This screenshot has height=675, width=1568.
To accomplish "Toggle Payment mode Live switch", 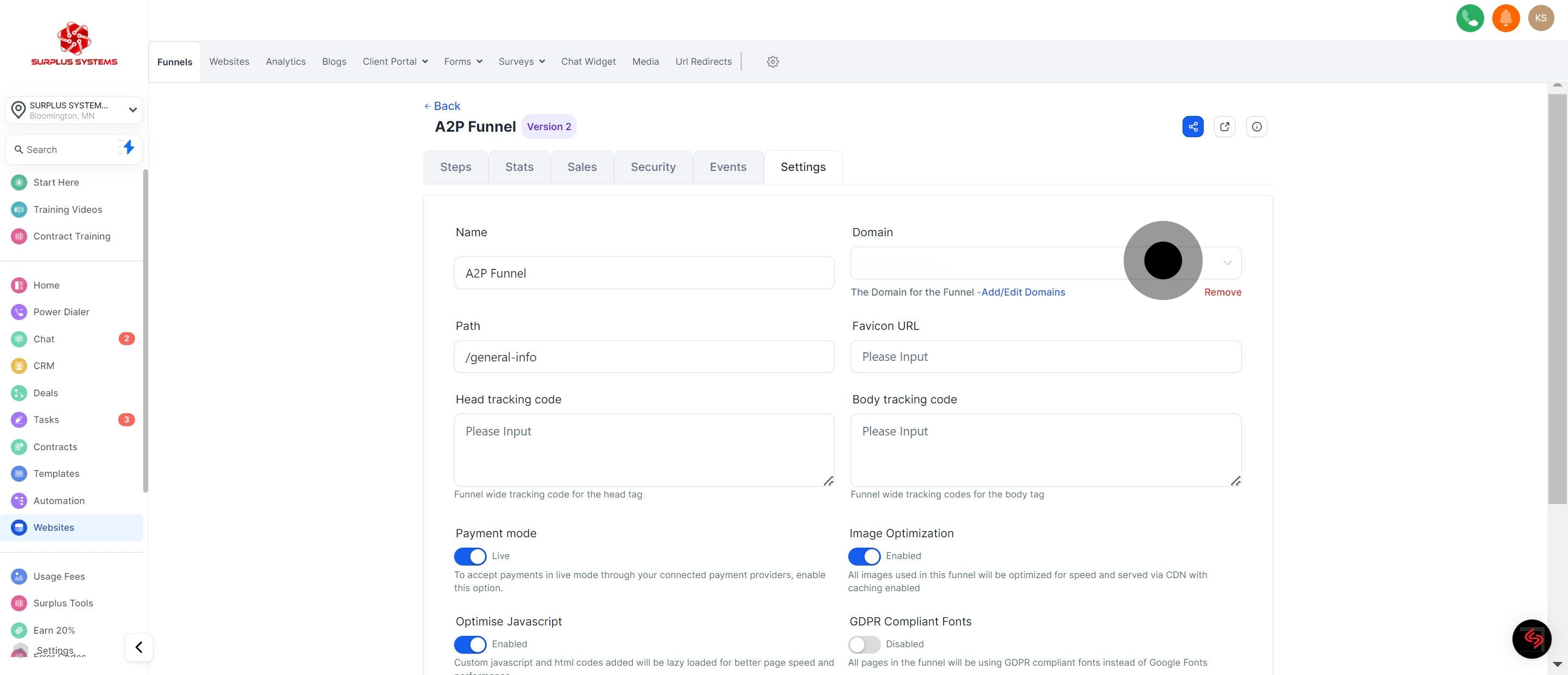I will pos(470,556).
